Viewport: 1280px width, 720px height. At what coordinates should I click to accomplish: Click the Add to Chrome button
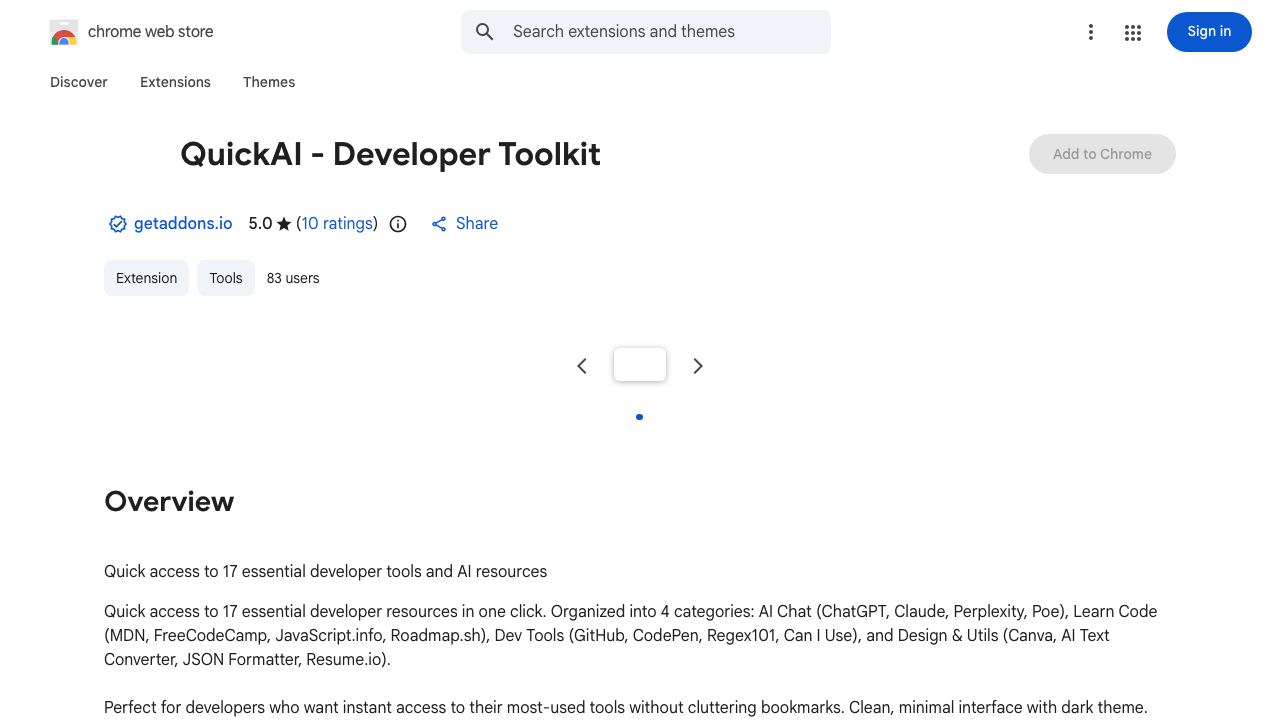click(x=1102, y=154)
